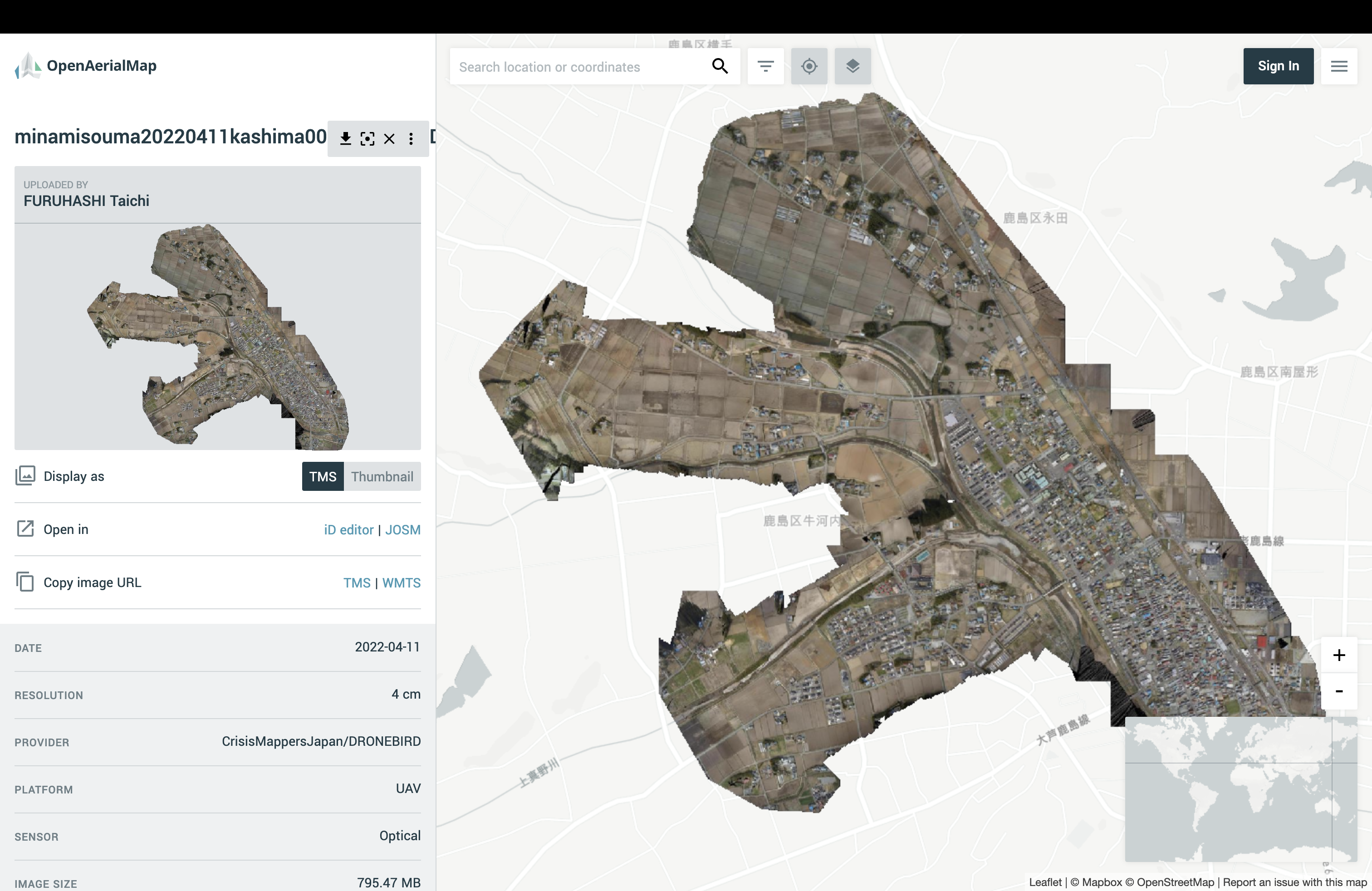Open the more options kebab menu
Image resolution: width=1372 pixels, height=891 pixels.
coord(411,138)
